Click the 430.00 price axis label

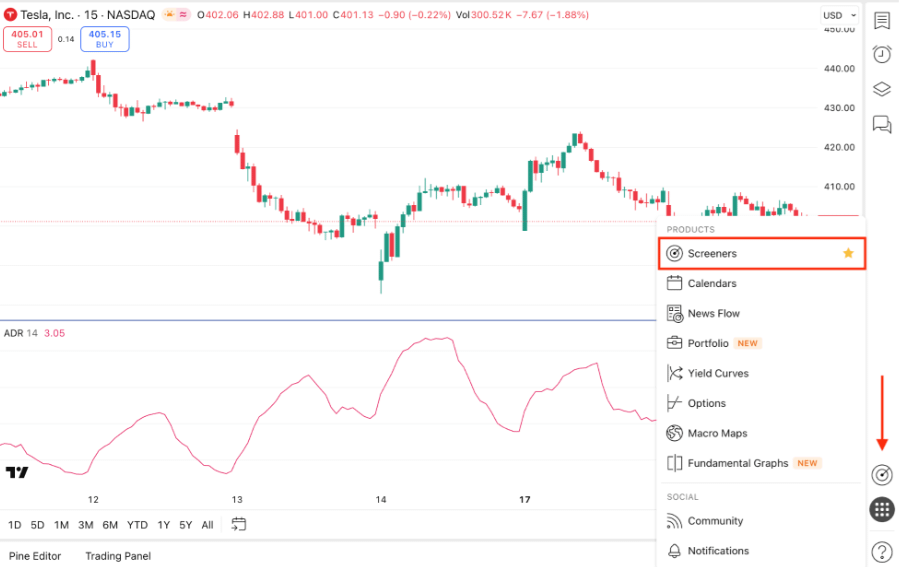(839, 107)
